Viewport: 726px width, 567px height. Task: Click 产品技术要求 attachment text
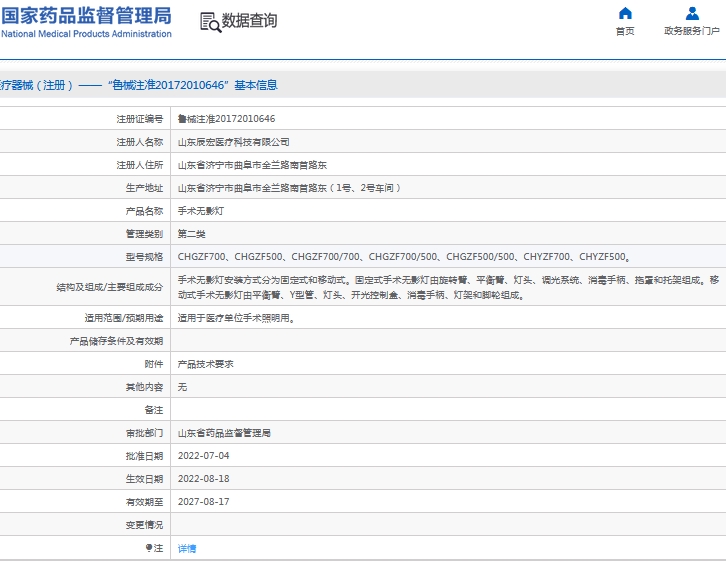point(205,364)
